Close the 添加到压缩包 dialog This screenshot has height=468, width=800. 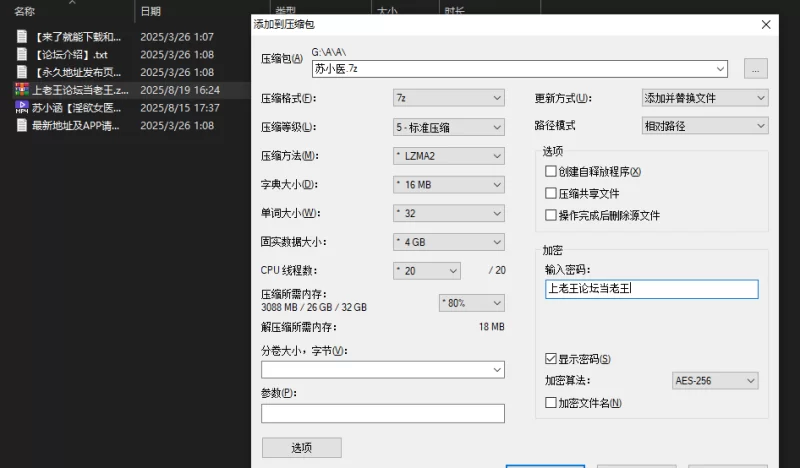(x=765, y=24)
